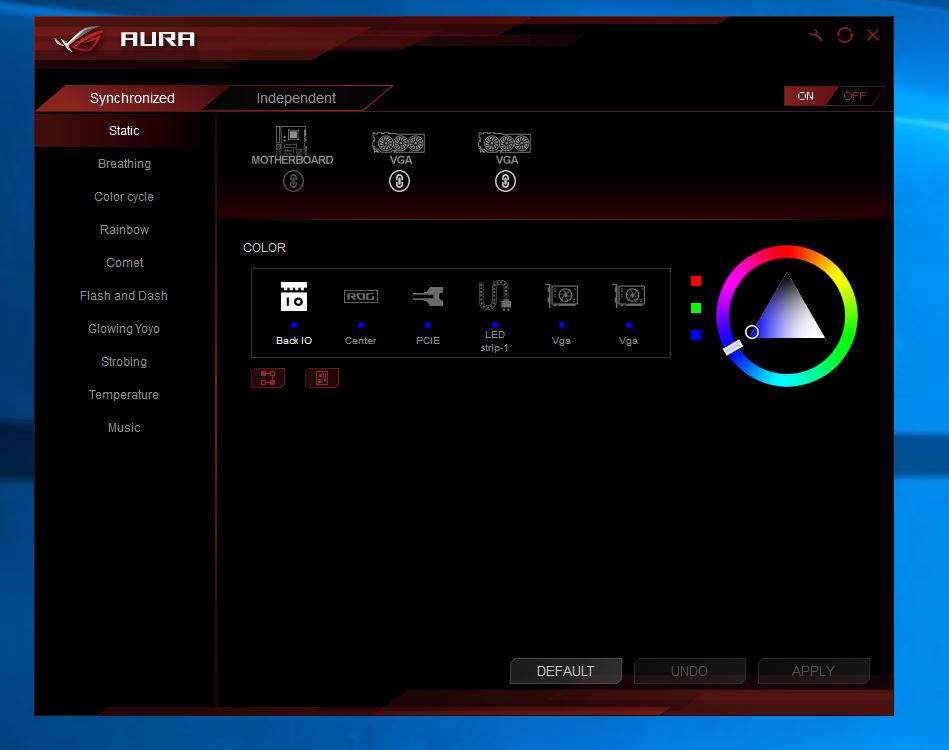
Task: Select the ROG Center zone icon
Action: [361, 297]
